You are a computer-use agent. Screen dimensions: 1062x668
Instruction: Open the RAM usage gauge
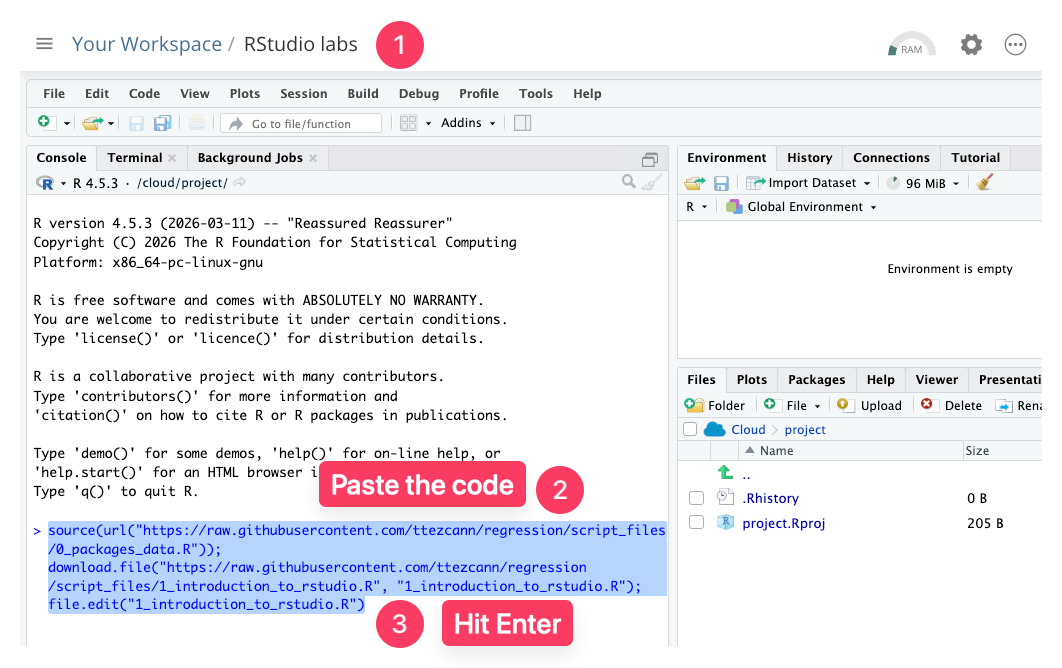pos(912,45)
